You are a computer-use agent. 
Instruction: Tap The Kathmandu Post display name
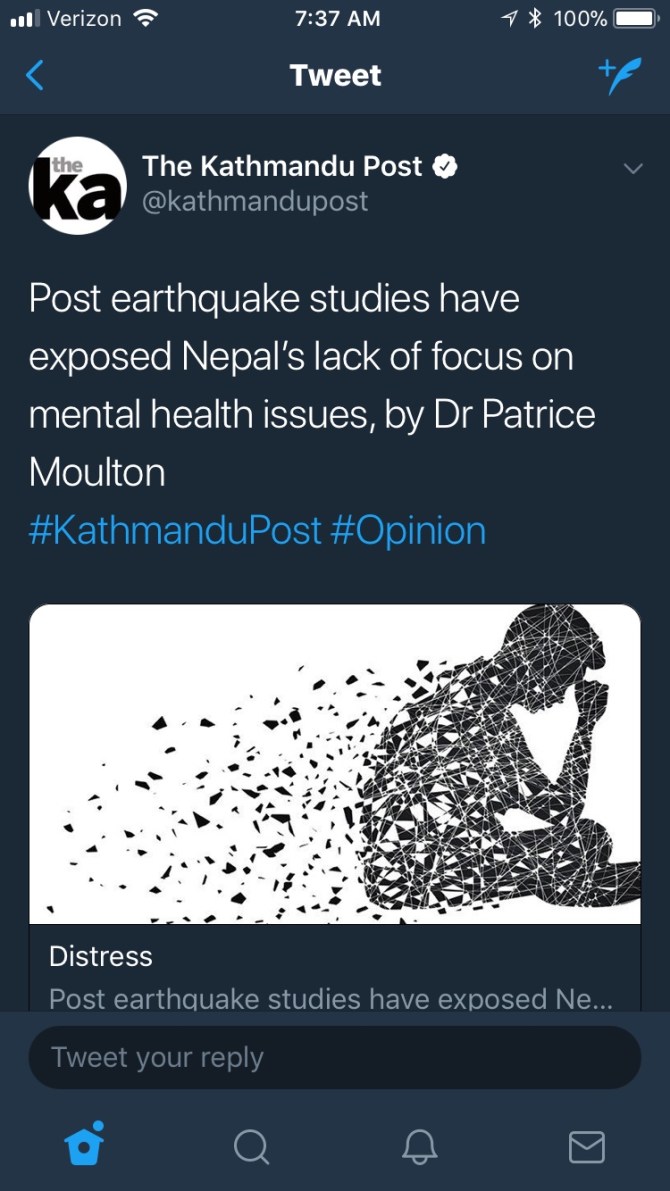pos(282,167)
